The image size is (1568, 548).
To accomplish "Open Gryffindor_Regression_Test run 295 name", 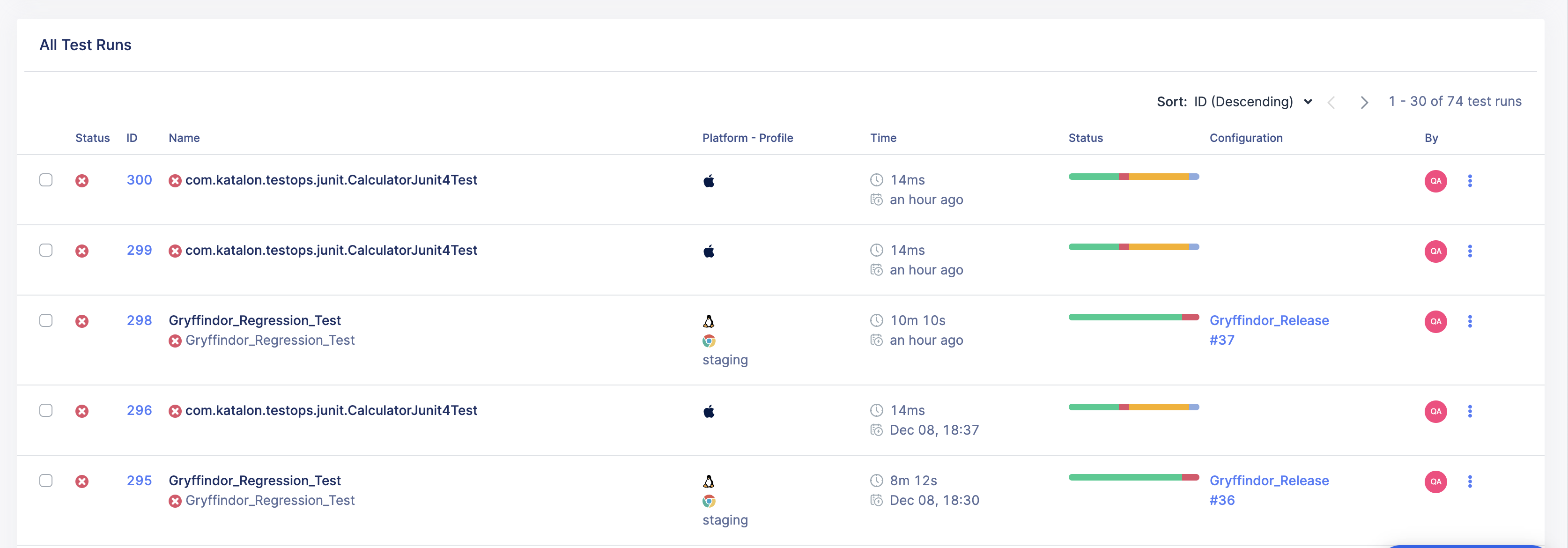I will click(254, 481).
